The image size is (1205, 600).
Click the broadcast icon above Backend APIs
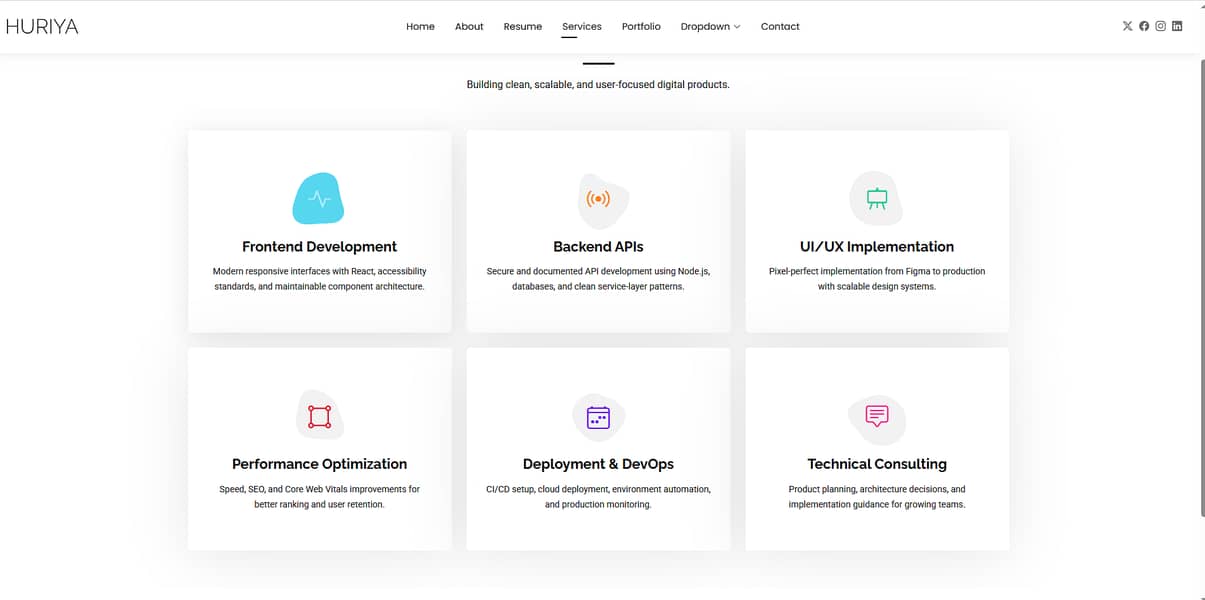(x=597, y=198)
